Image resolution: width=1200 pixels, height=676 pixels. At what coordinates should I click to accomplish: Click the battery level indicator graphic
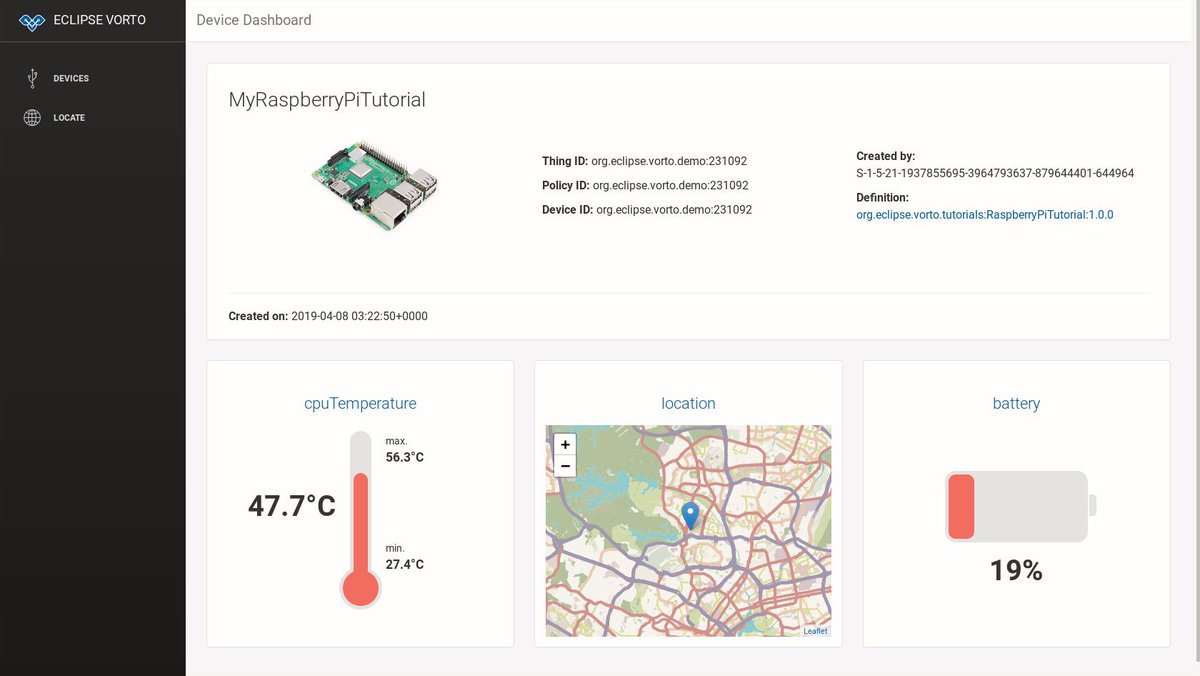click(x=1015, y=506)
